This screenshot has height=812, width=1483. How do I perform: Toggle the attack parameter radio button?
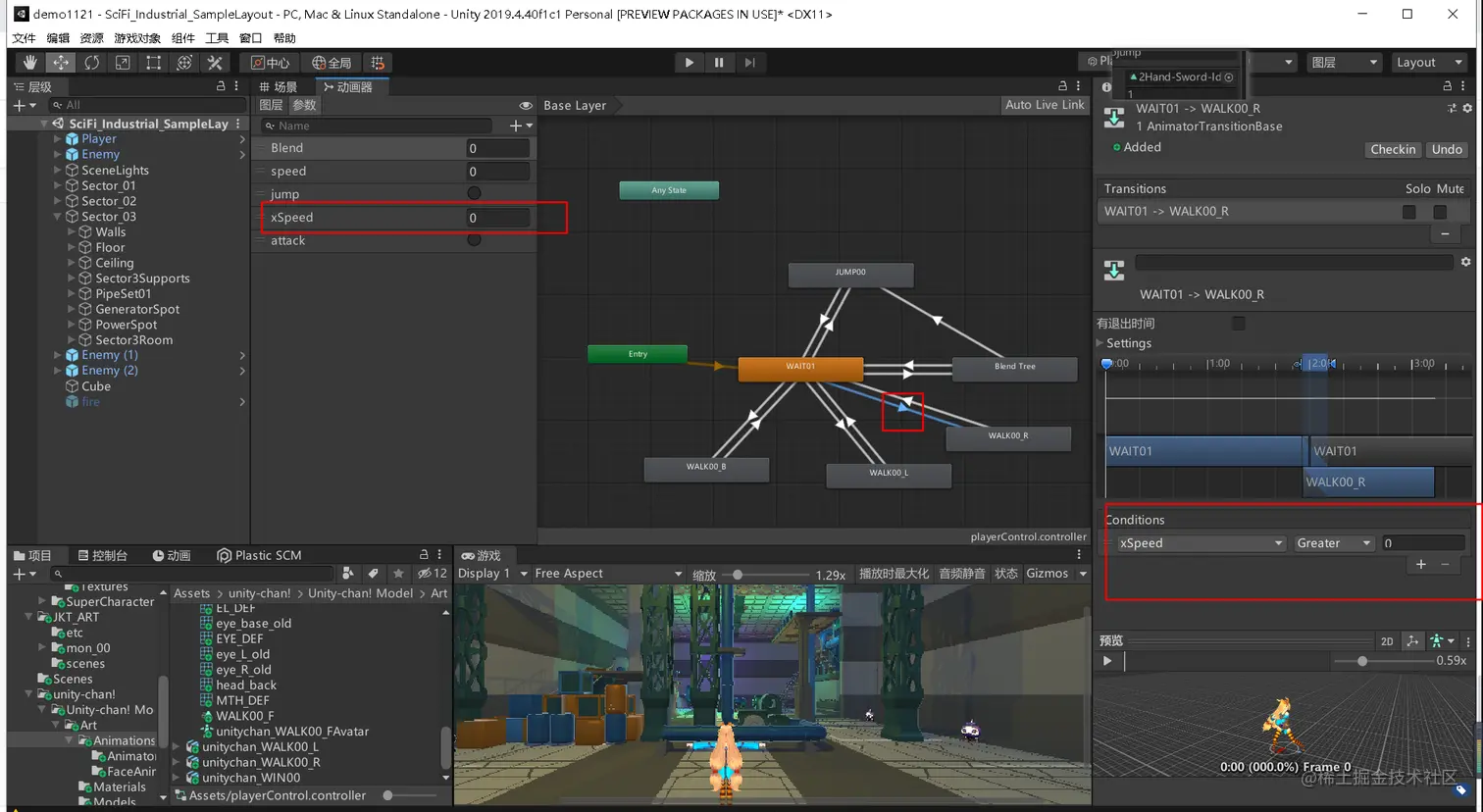[x=475, y=239]
